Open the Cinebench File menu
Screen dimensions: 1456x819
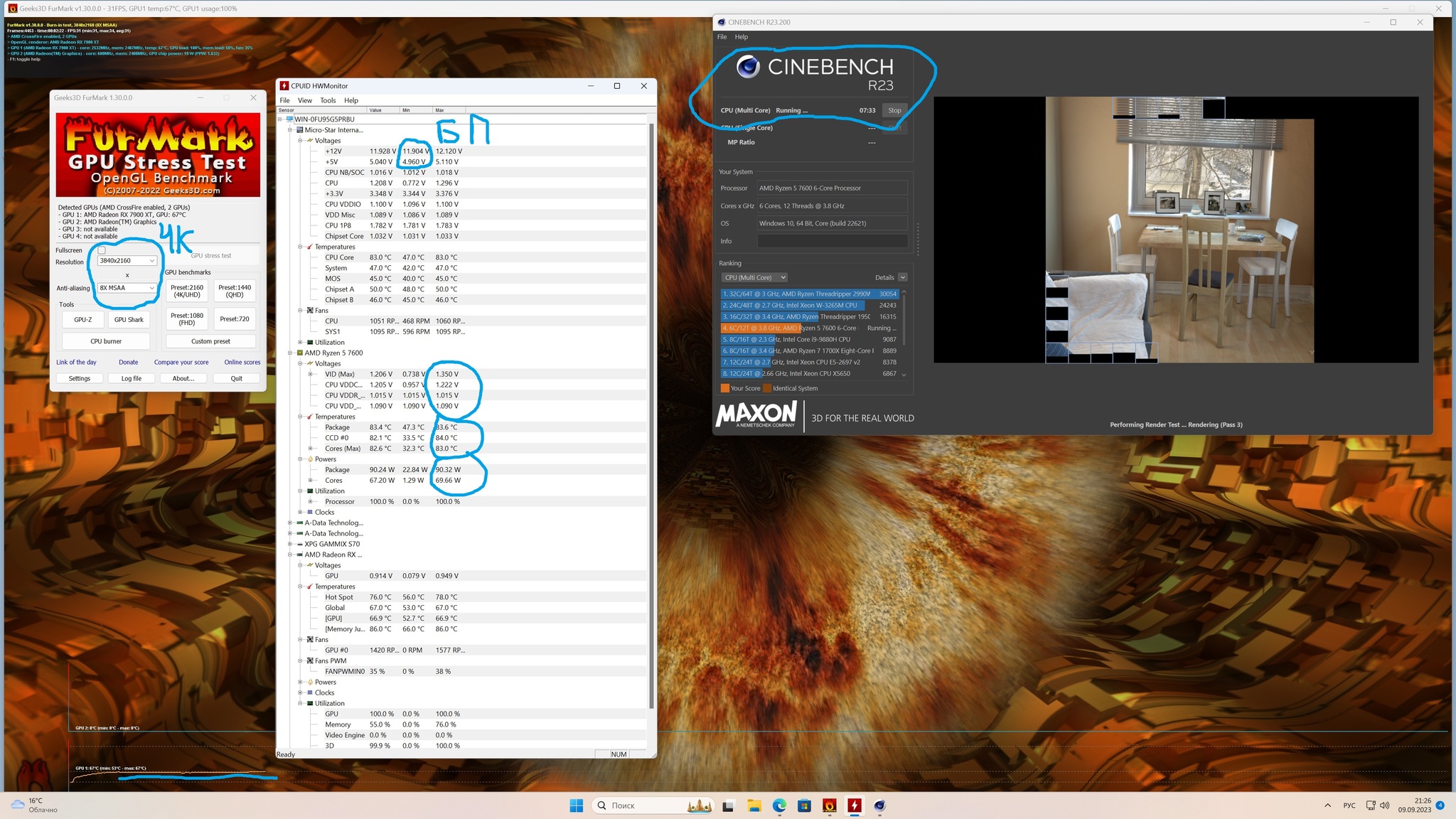pyautogui.click(x=722, y=37)
